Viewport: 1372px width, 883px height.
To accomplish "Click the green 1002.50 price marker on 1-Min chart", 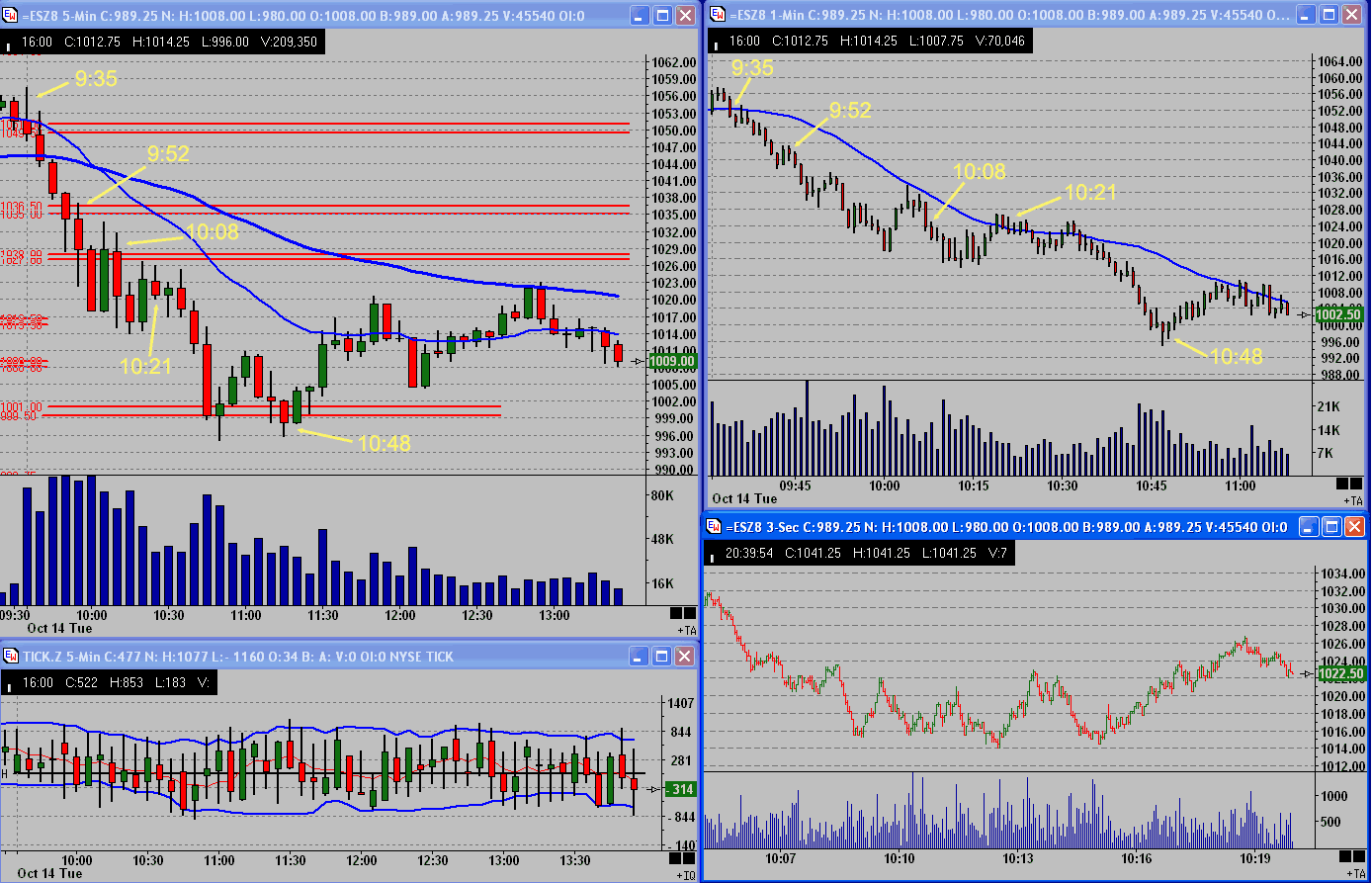I will [1340, 314].
